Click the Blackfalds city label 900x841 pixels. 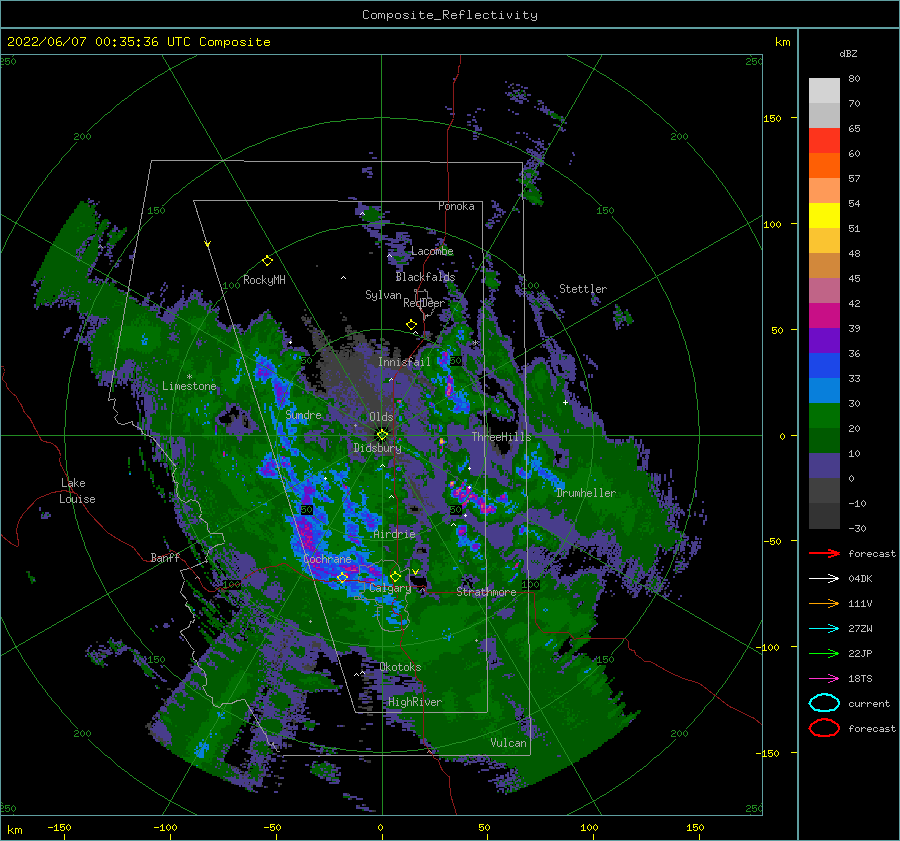pos(425,277)
